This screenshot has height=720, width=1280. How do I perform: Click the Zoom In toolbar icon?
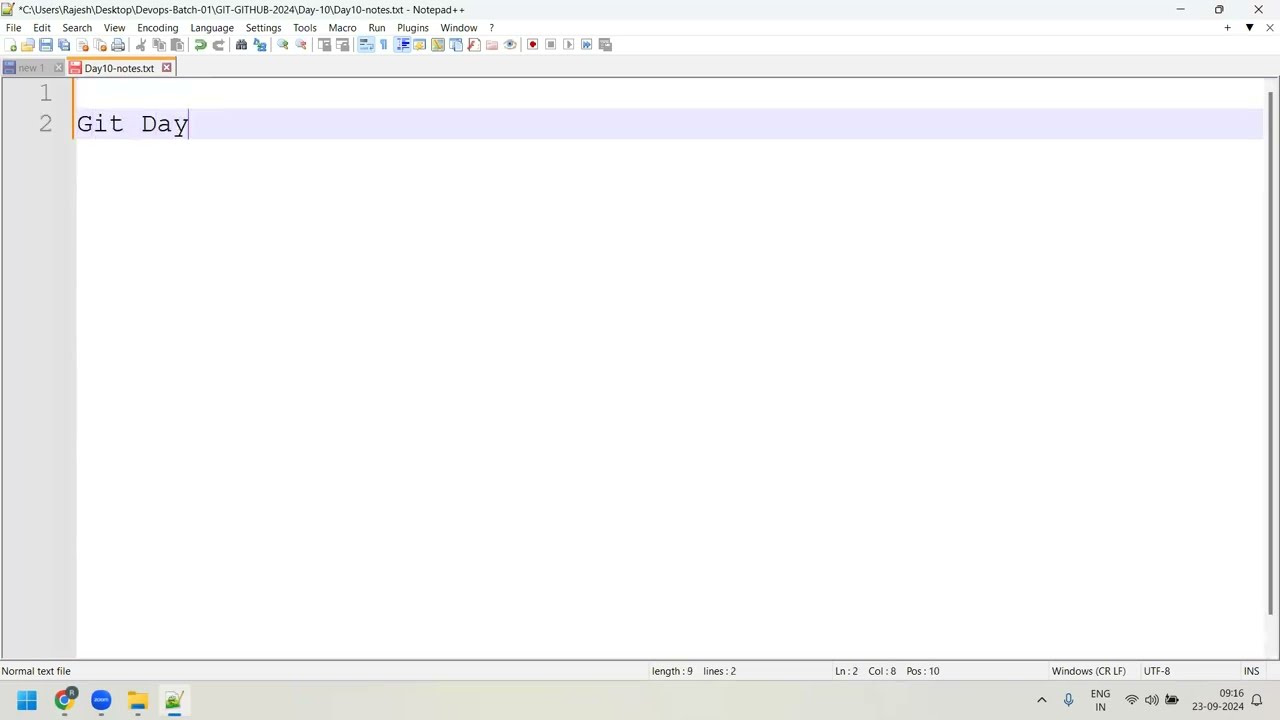coord(282,45)
